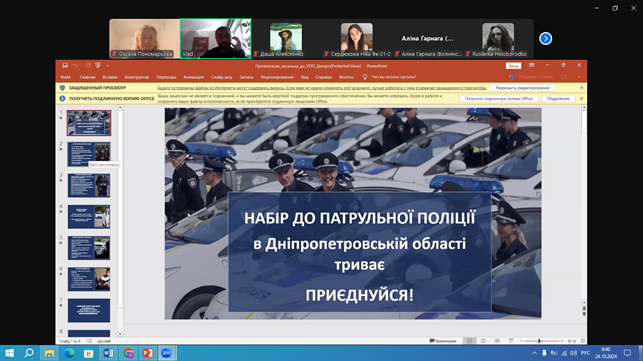Image resolution: width=643 pixels, height=361 pixels.
Task: Select the Анимация ribbon tab
Action: (x=194, y=77)
